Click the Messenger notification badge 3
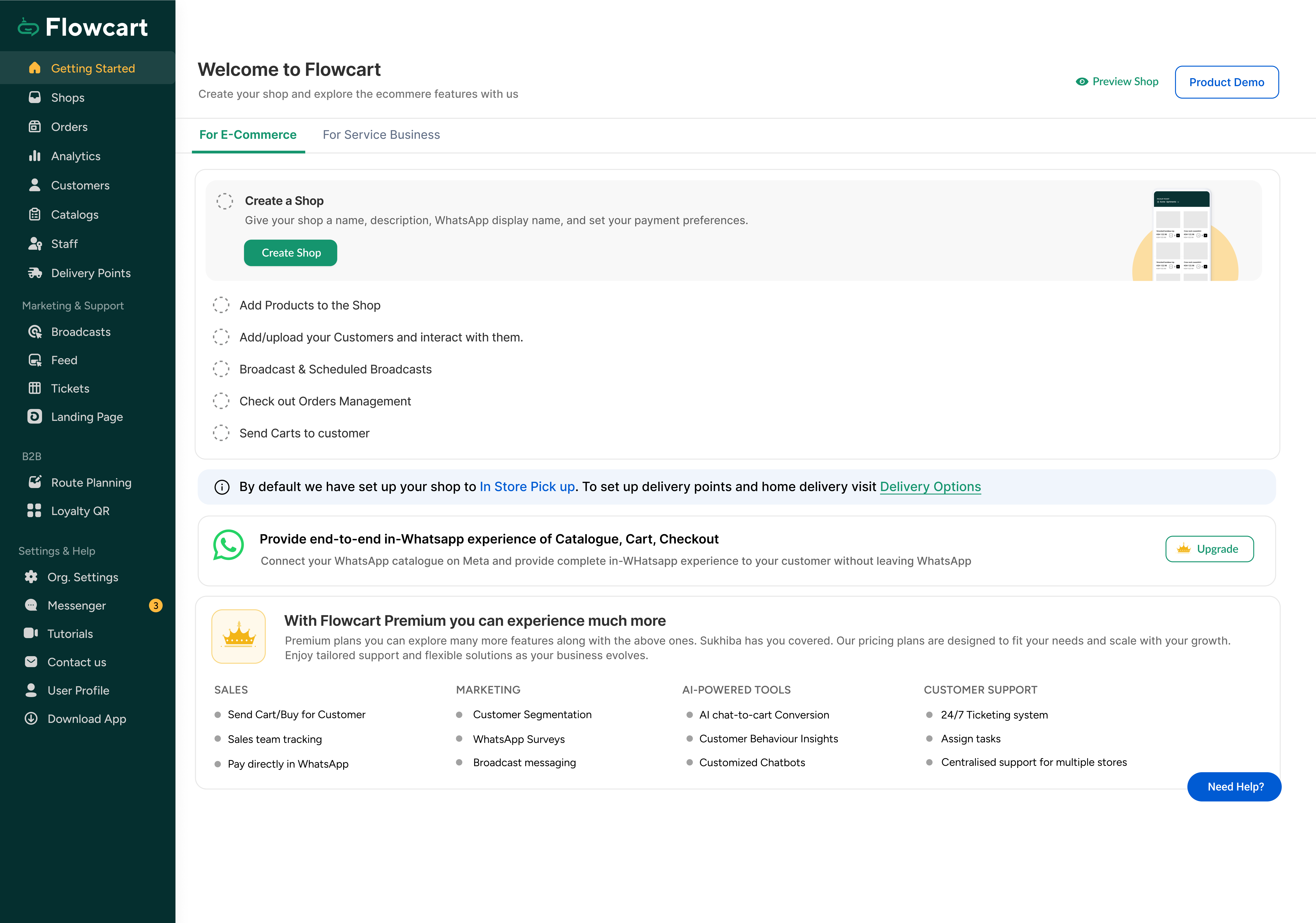The height and width of the screenshot is (923, 1316). 155,605
